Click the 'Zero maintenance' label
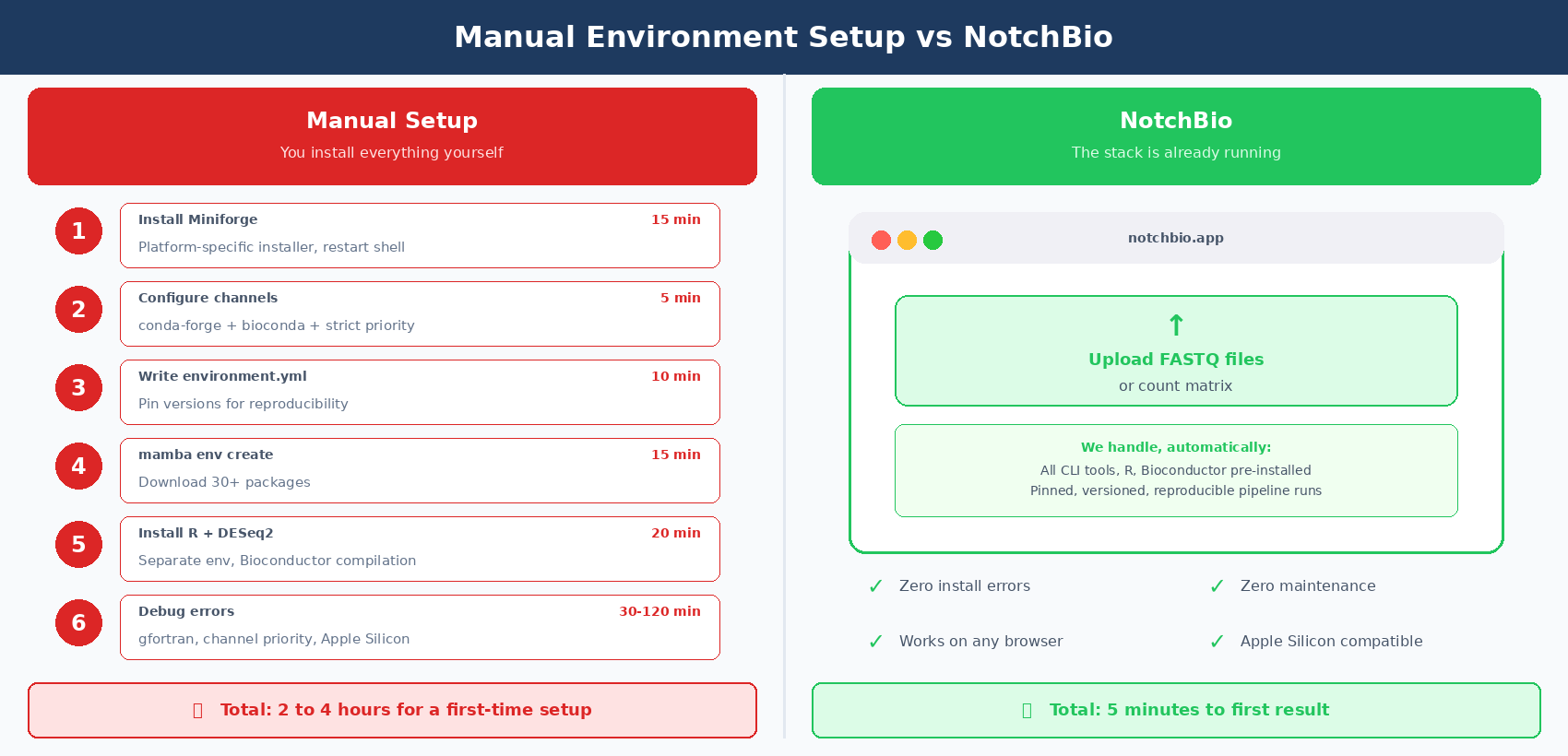The width and height of the screenshot is (1568, 756). [x=1308, y=586]
